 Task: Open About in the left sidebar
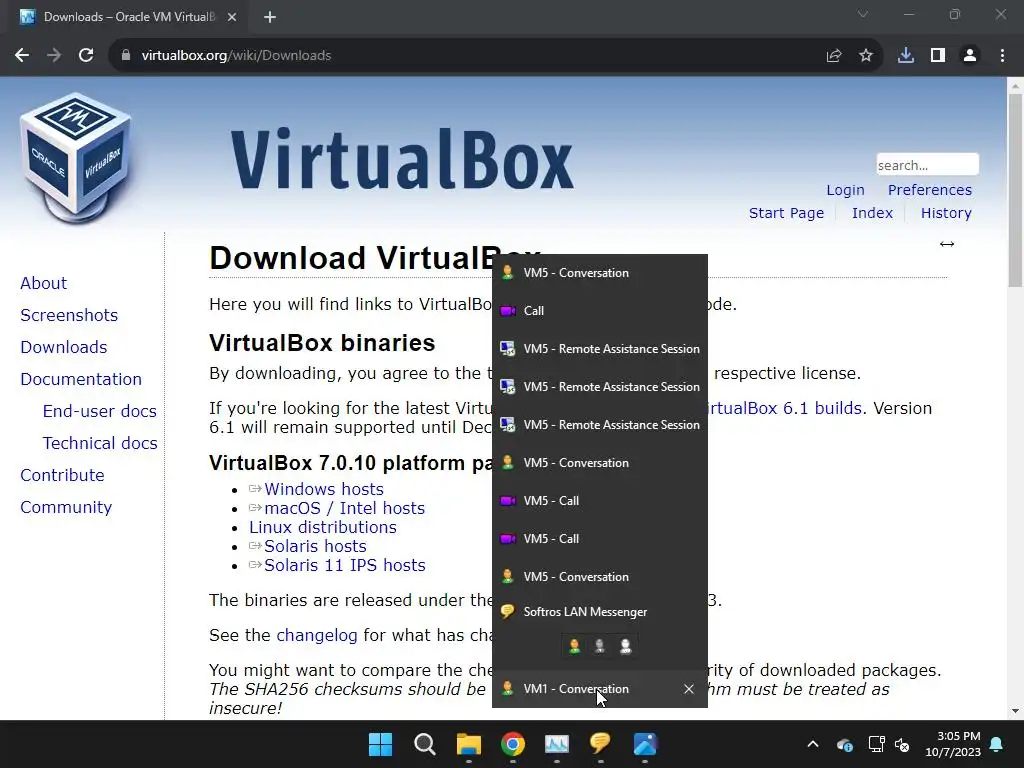click(x=43, y=283)
